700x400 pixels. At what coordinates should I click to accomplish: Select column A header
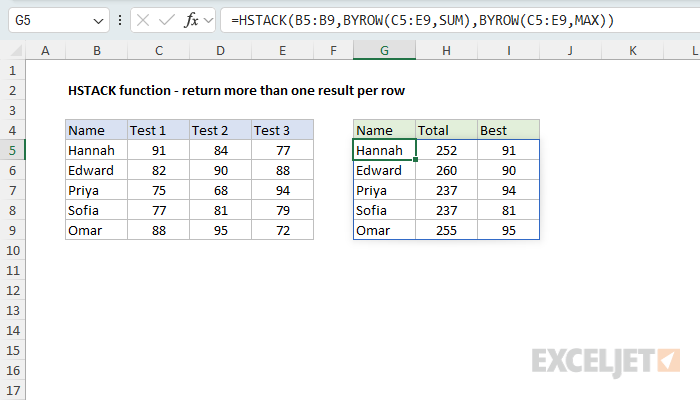(46, 50)
